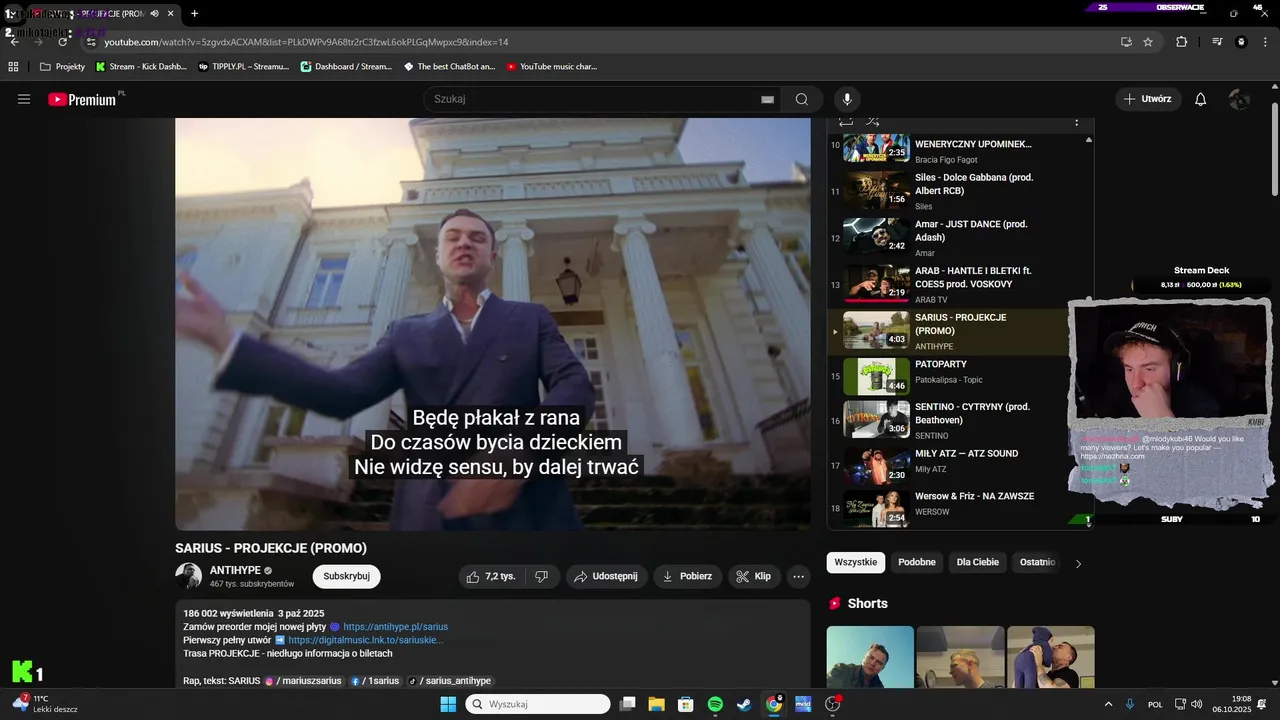This screenshot has height=720, width=1280.
Task: Start voice search with microphone icon
Action: click(847, 99)
